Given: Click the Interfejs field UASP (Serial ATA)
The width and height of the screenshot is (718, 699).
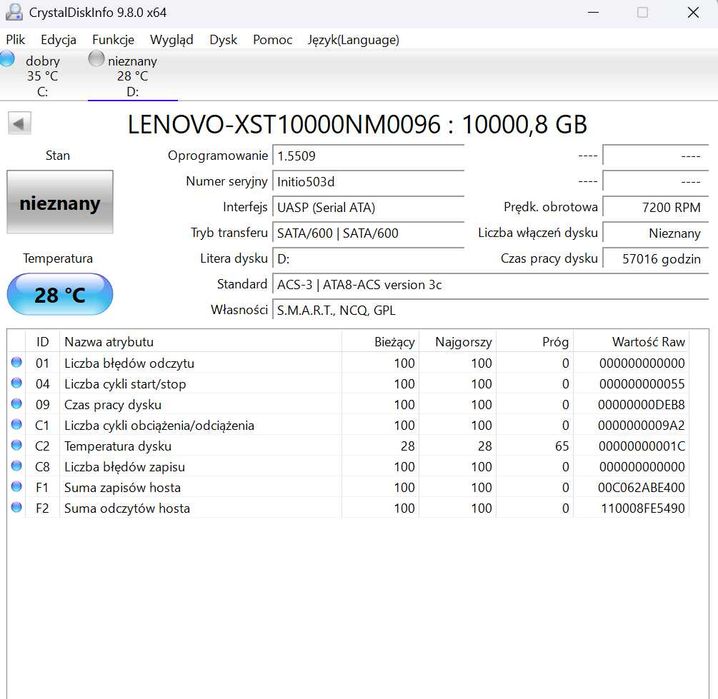Looking at the screenshot, I should pos(368,207).
